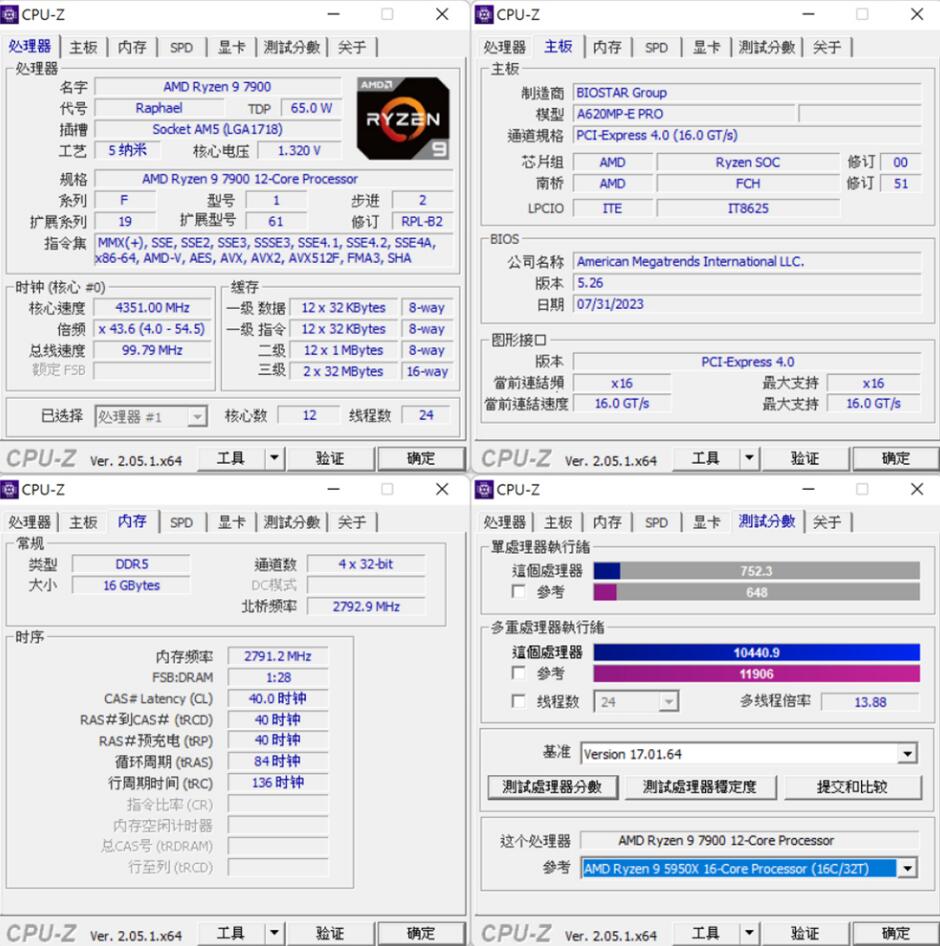Expand 工具 dropdown arrow in processor window

(275, 458)
